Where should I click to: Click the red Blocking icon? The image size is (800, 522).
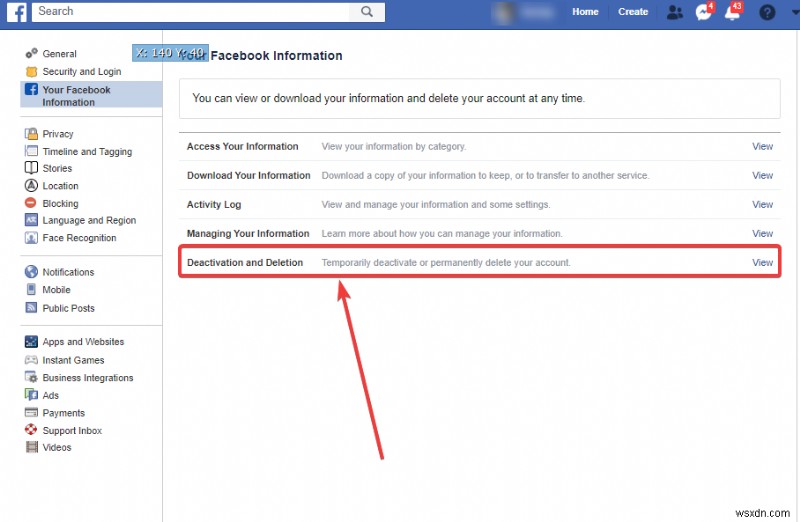(x=31, y=203)
